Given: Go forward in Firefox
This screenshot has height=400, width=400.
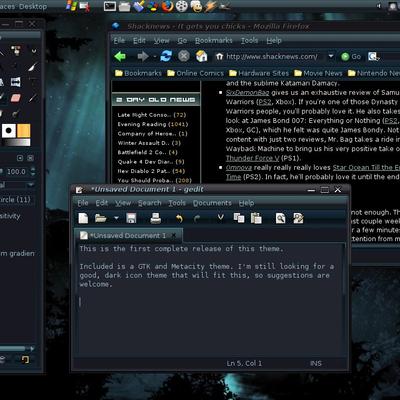Looking at the screenshot, I should pyautogui.click(x=143, y=56).
